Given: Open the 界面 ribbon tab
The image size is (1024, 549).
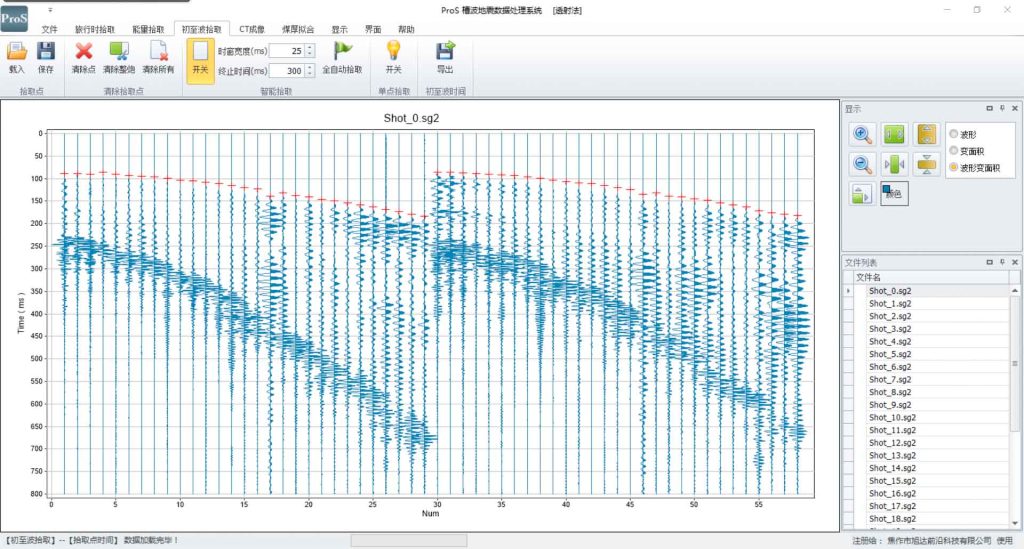Looking at the screenshot, I should coord(373,29).
